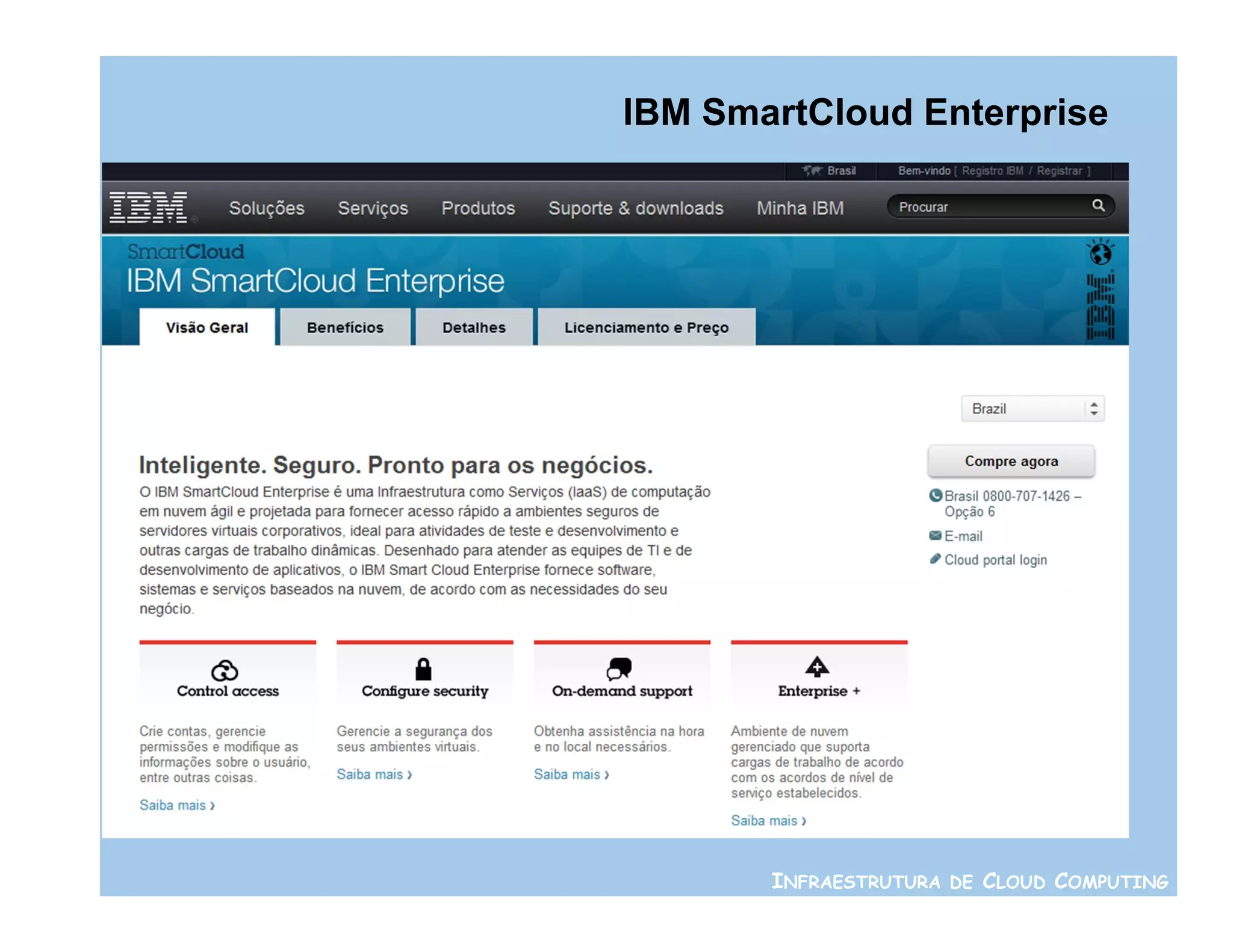Open the Suporte & downloads menu
The image size is (1233, 952).
(636, 208)
